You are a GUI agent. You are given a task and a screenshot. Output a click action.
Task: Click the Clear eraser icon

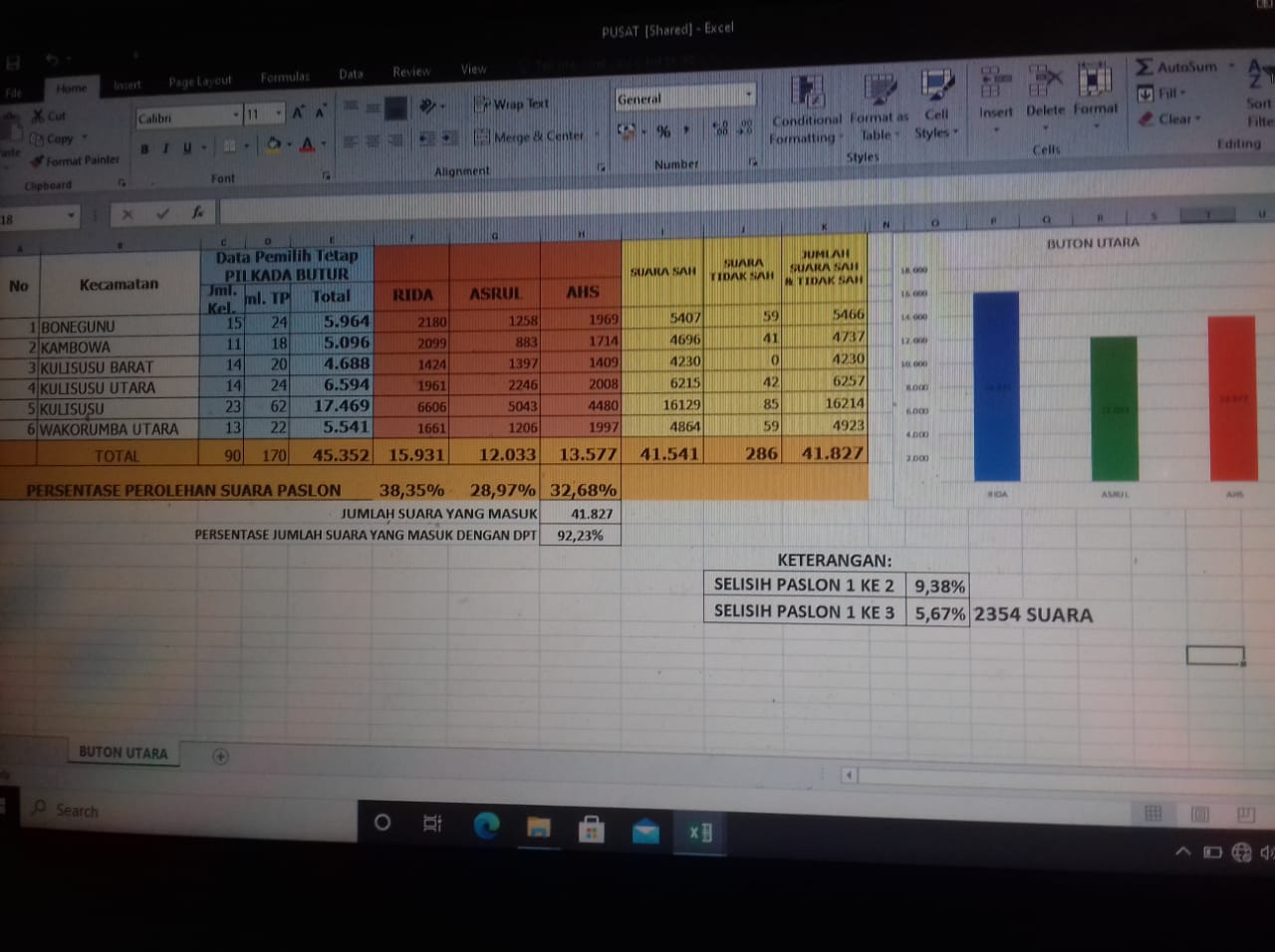[1147, 119]
